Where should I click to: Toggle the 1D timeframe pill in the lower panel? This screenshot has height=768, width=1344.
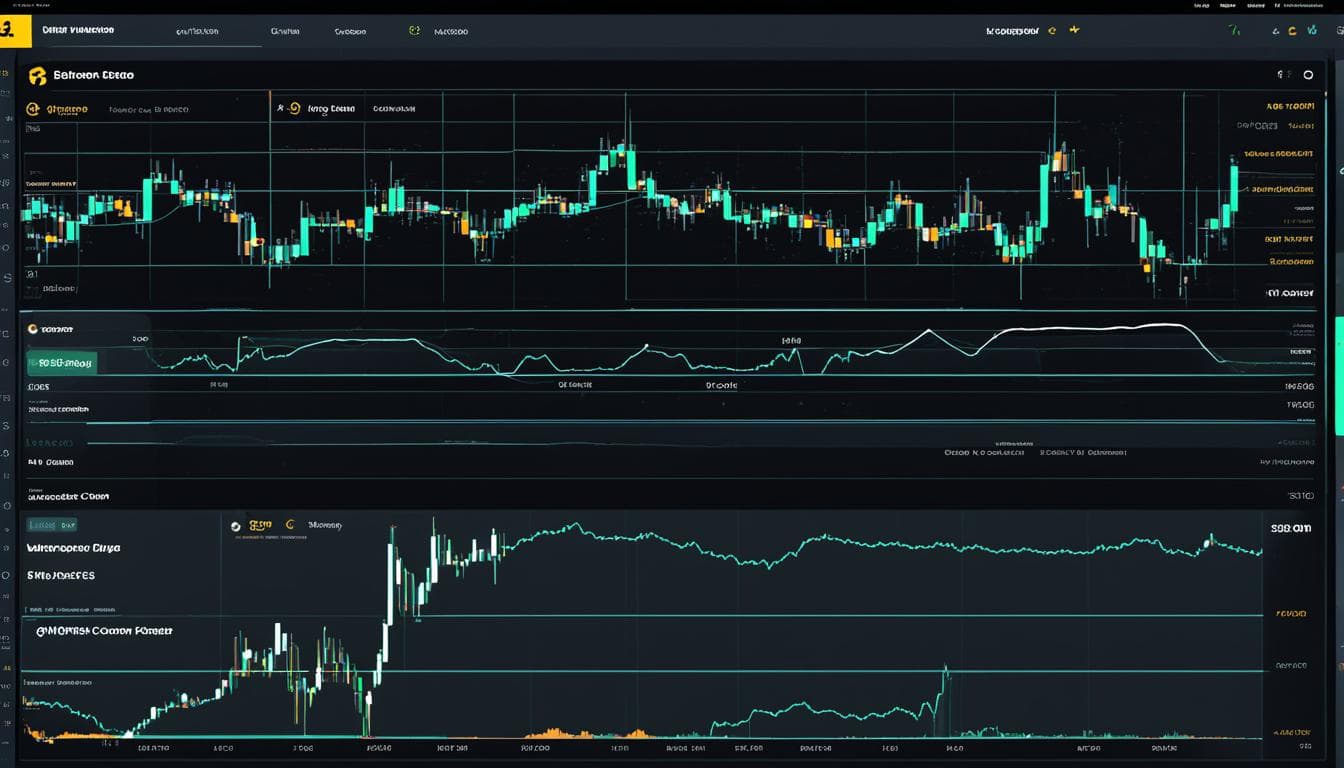coord(52,523)
